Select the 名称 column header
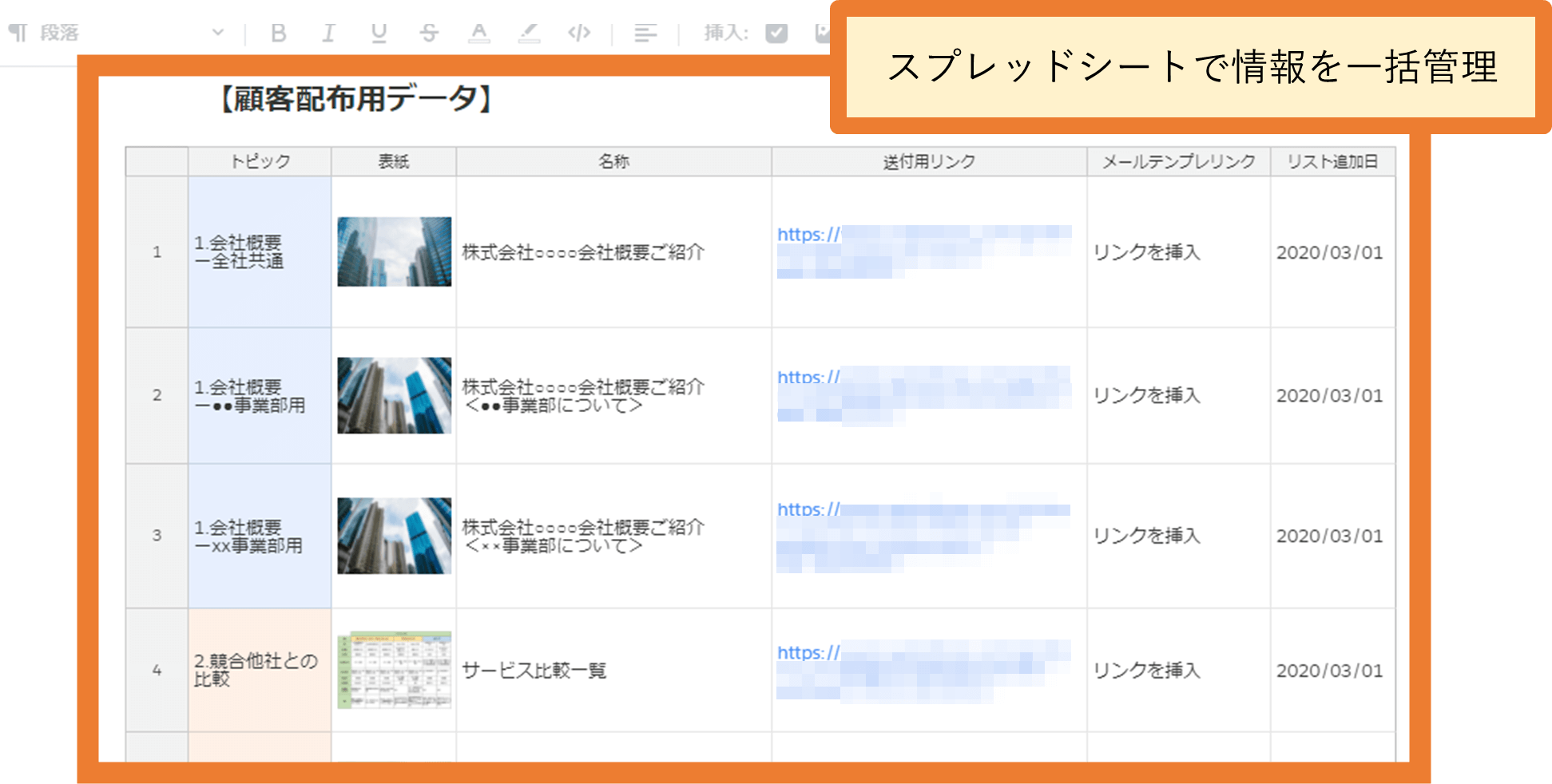The width and height of the screenshot is (1552, 784). [x=612, y=160]
